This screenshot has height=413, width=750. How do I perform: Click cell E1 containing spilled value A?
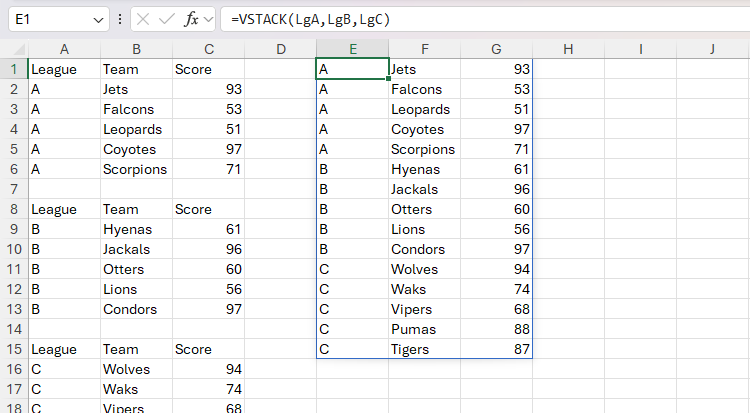(x=352, y=69)
